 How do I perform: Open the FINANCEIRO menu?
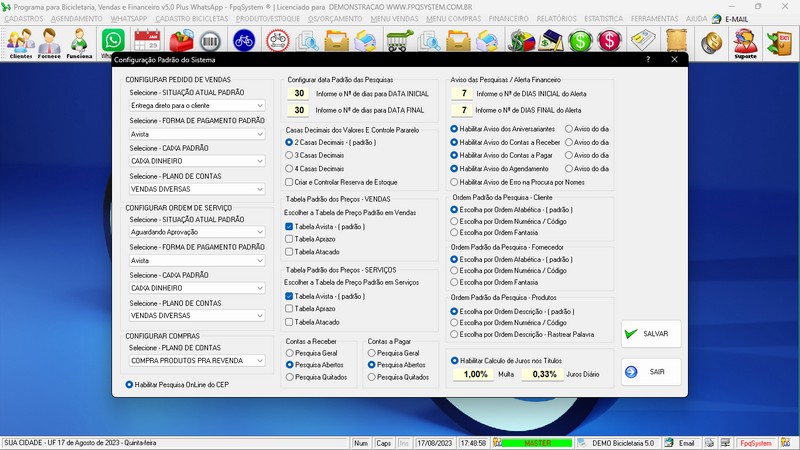tap(509, 19)
